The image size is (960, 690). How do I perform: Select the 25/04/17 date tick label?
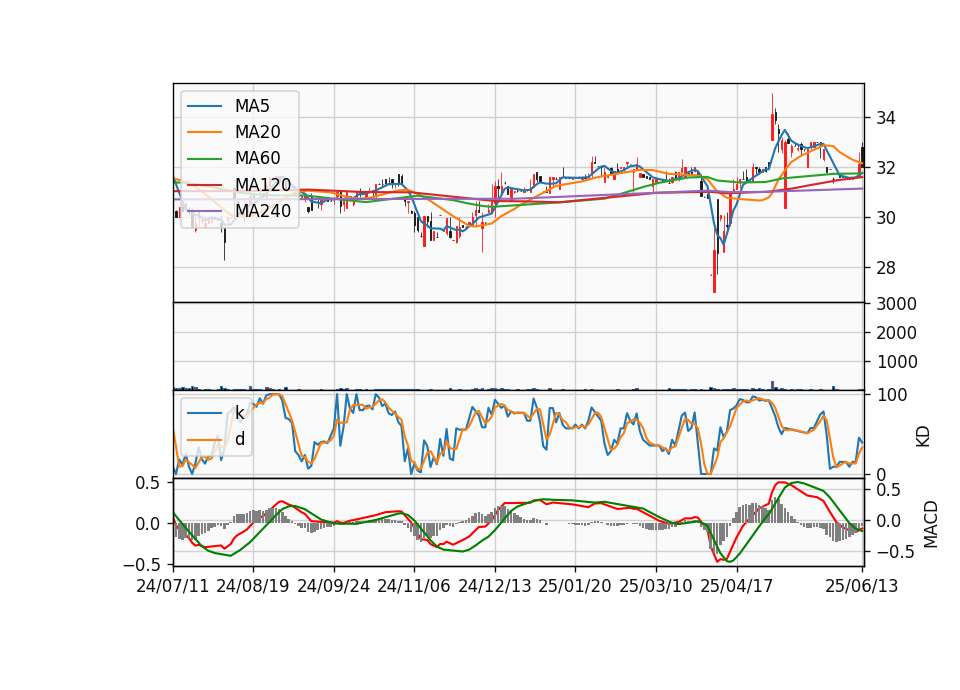coord(737,587)
